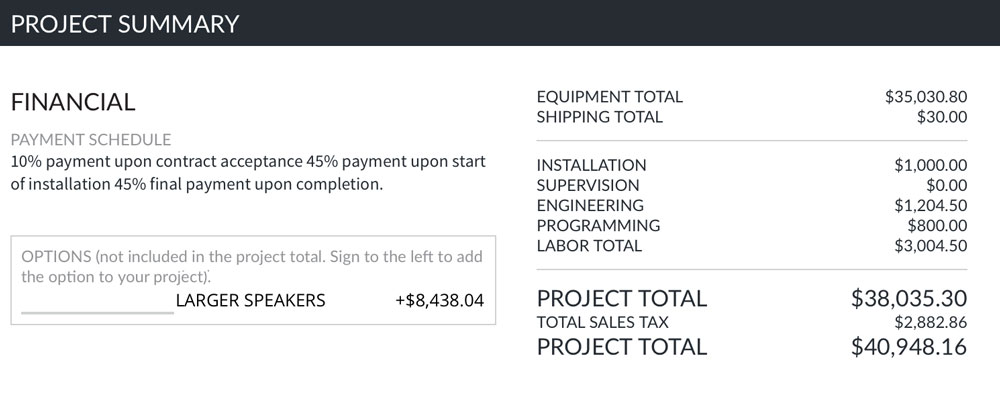Click the Programming $800.00 value
The width and height of the screenshot is (1000, 396).
(x=938, y=226)
